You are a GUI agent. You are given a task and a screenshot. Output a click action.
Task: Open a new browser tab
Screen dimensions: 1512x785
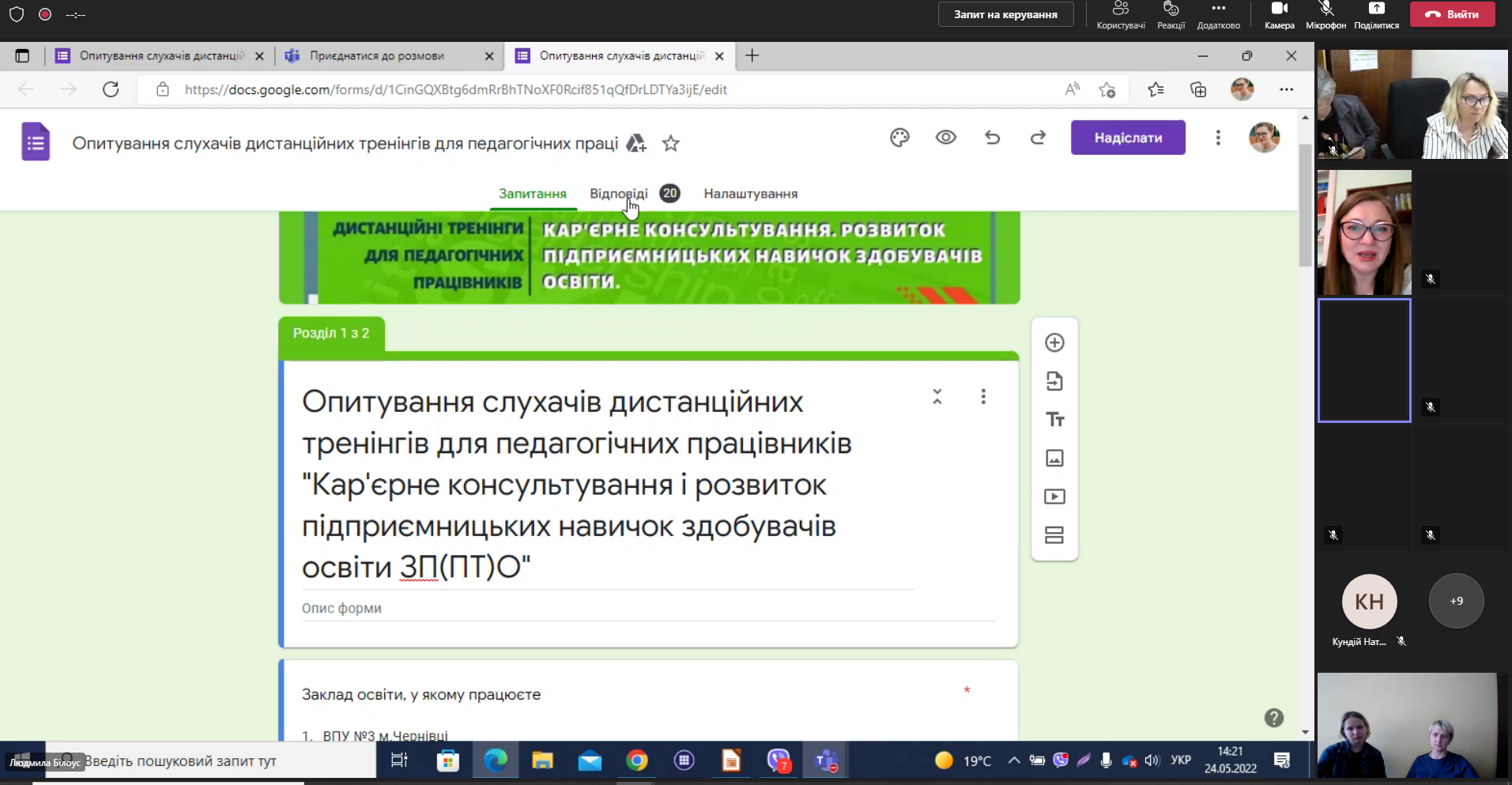[752, 55]
